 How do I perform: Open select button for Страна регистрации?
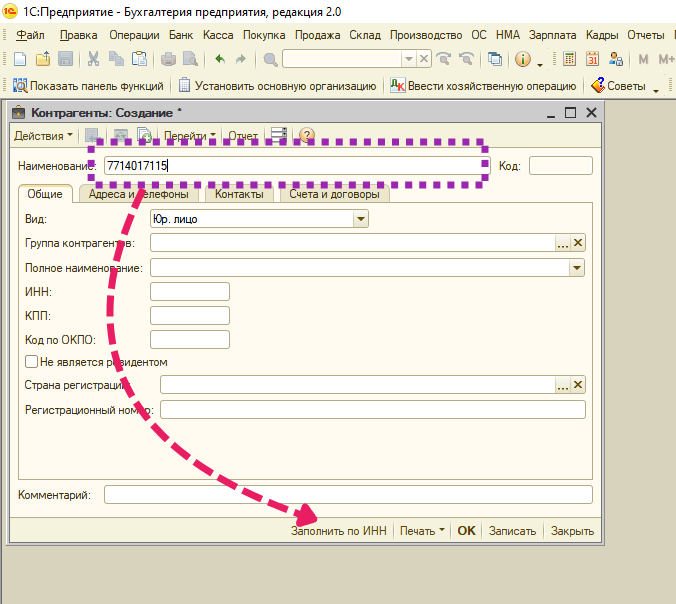[x=563, y=385]
